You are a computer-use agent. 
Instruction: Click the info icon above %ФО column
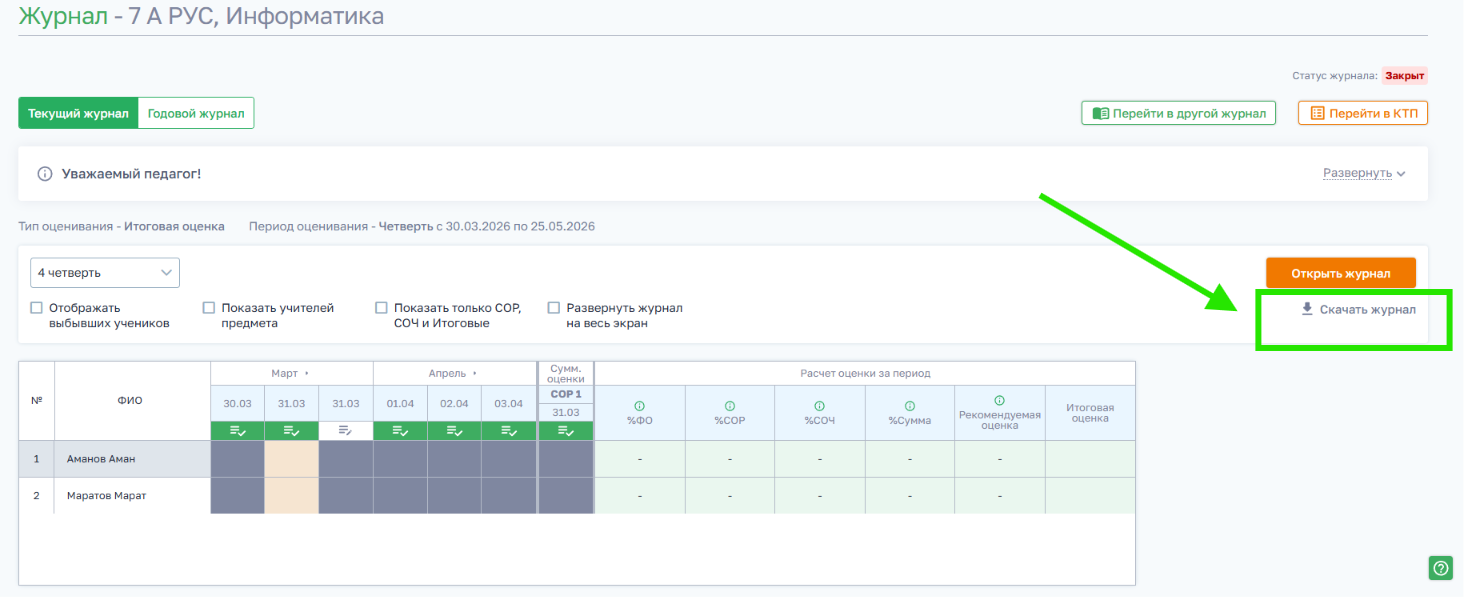(x=639, y=406)
